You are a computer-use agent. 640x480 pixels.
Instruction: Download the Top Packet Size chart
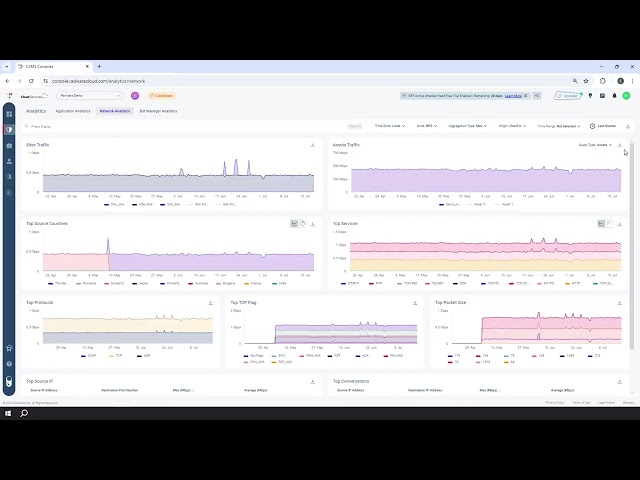point(620,303)
